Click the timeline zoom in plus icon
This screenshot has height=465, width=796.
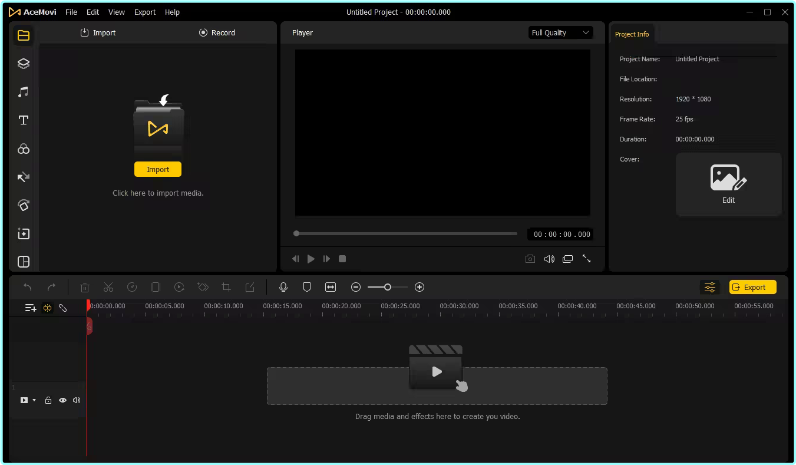(x=419, y=287)
